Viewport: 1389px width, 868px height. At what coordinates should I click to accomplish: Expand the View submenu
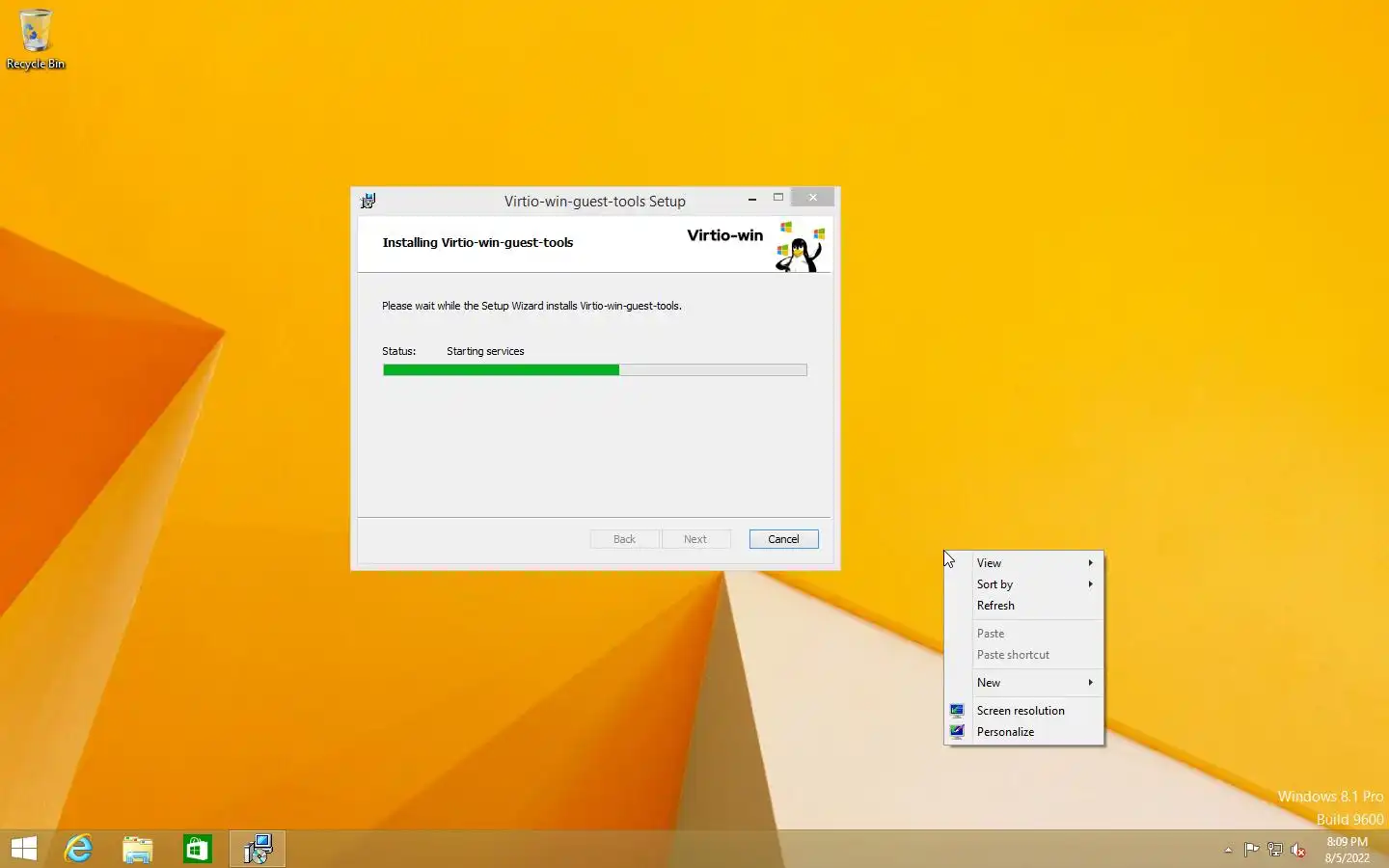pyautogui.click(x=1024, y=563)
